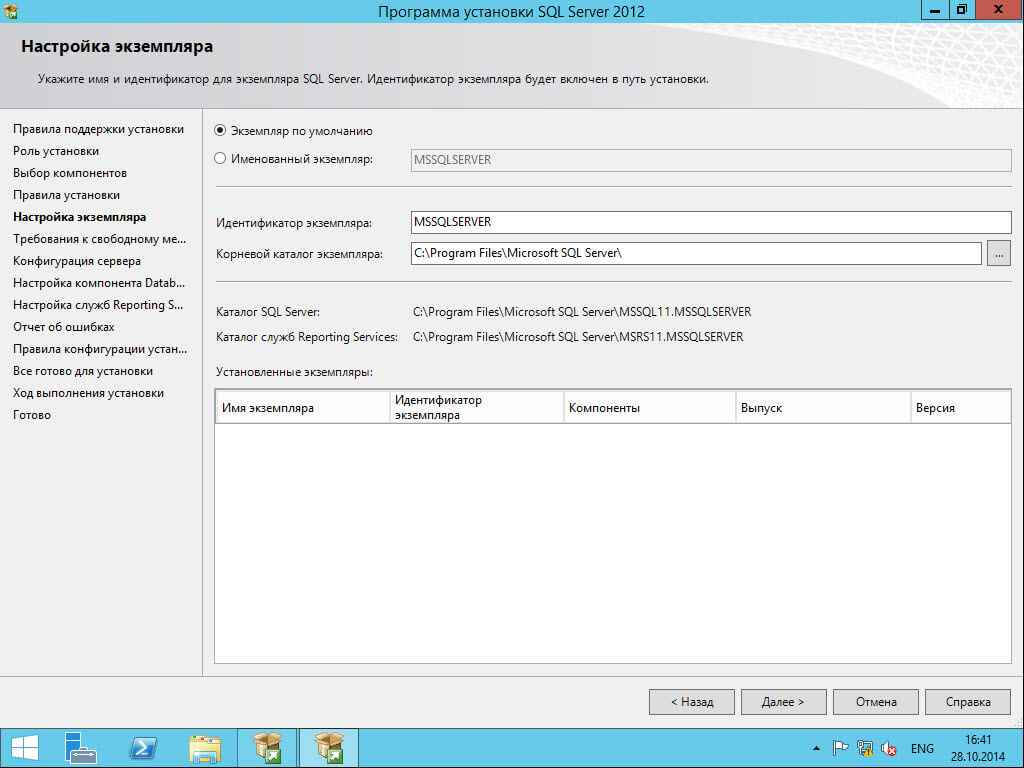Open step Правила конфигурации установки
The height and width of the screenshot is (768, 1024).
(100, 349)
